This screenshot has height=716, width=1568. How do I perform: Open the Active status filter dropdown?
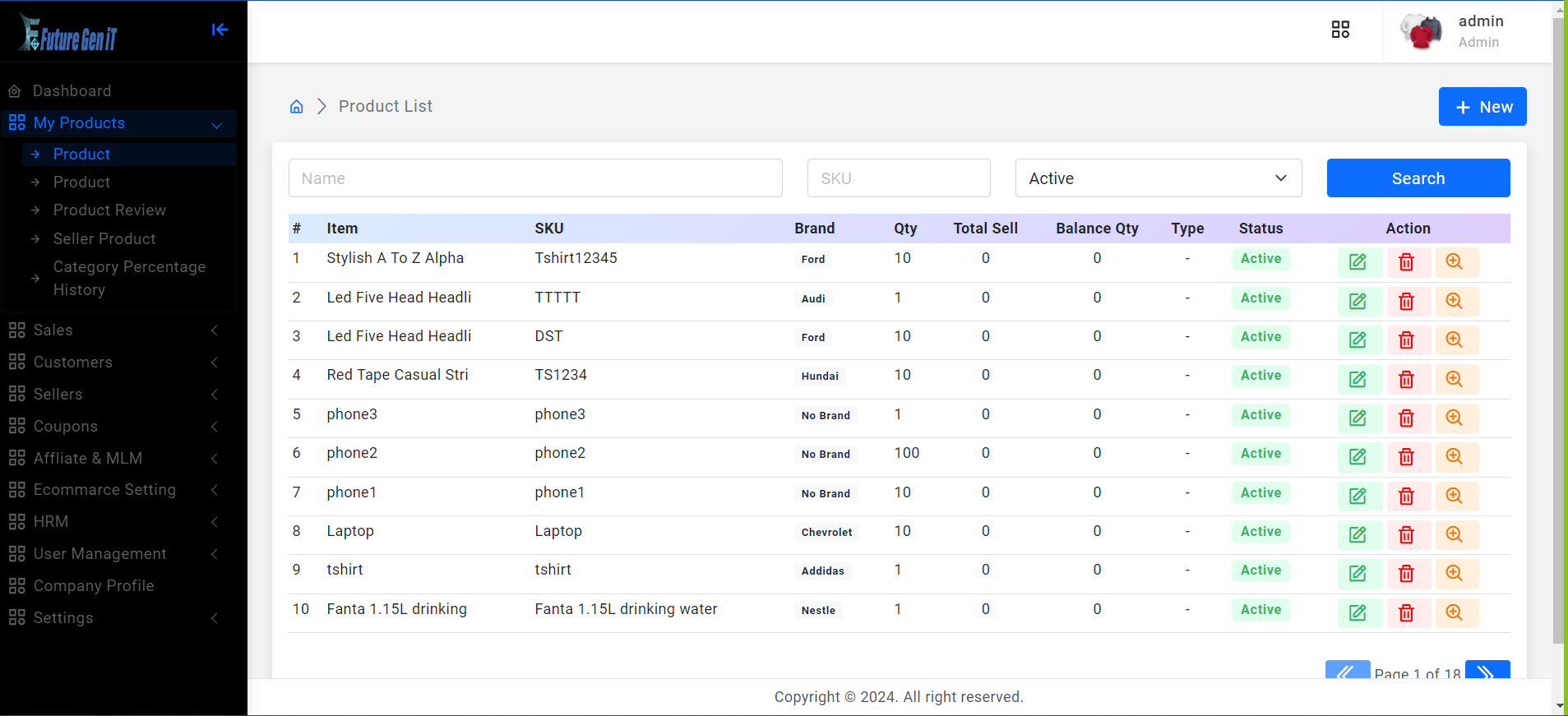pyautogui.click(x=1158, y=178)
